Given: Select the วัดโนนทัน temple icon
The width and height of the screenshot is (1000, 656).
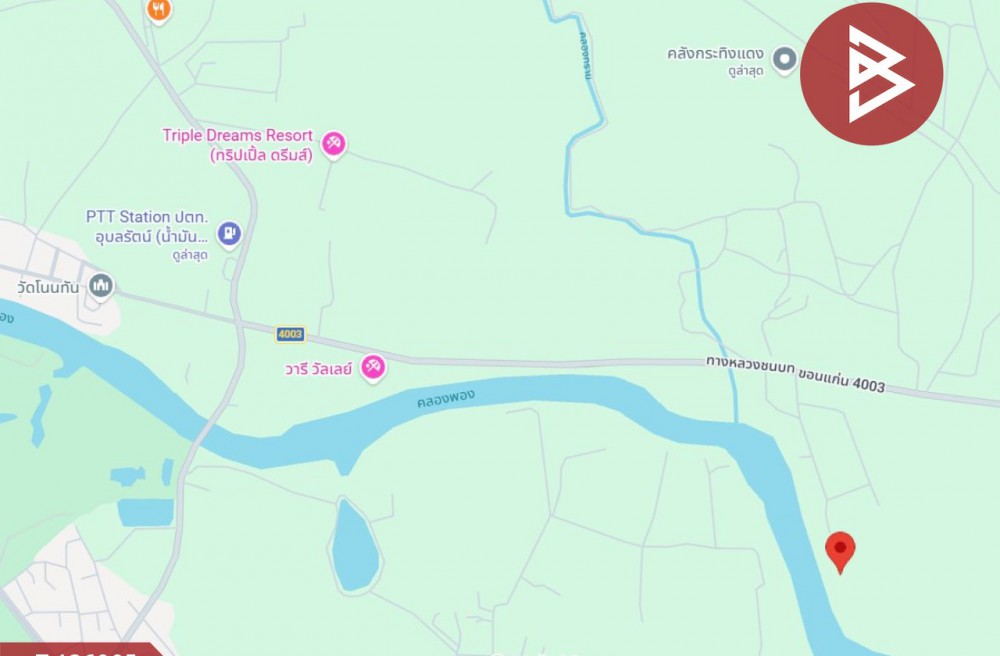Looking at the screenshot, I should pyautogui.click(x=101, y=286).
